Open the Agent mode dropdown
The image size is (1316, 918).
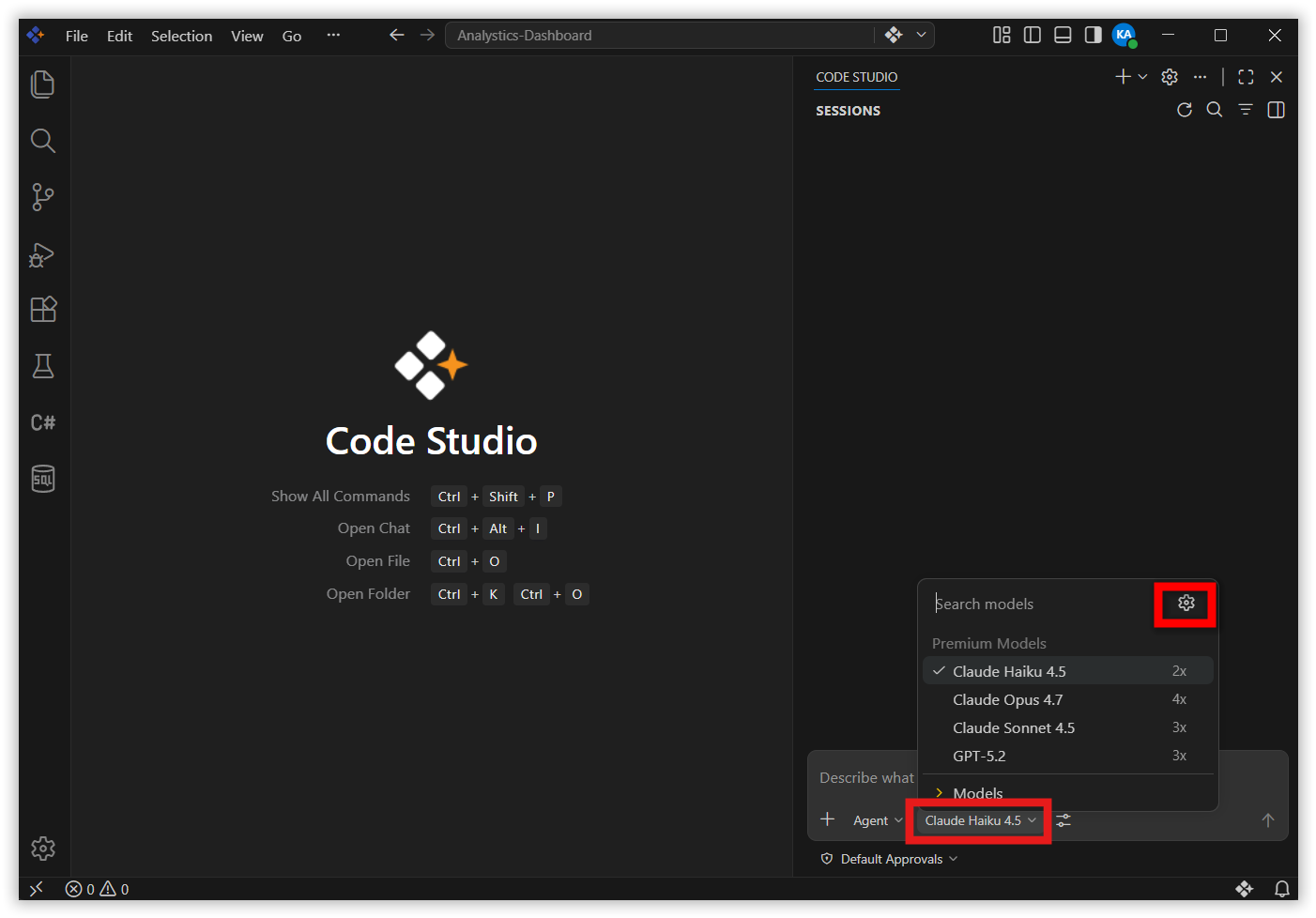[x=878, y=820]
